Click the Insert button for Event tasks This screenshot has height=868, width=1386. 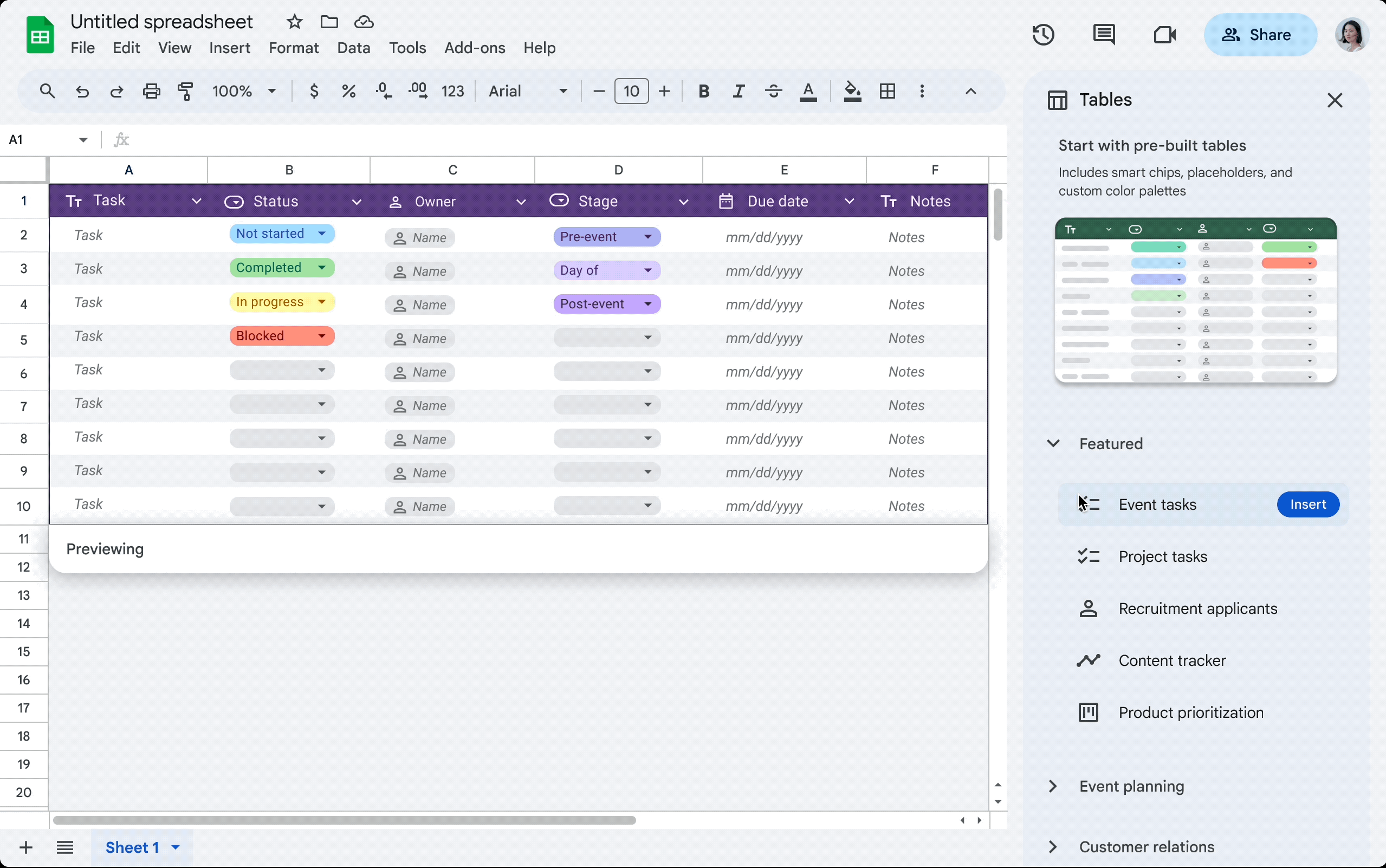pyautogui.click(x=1307, y=504)
